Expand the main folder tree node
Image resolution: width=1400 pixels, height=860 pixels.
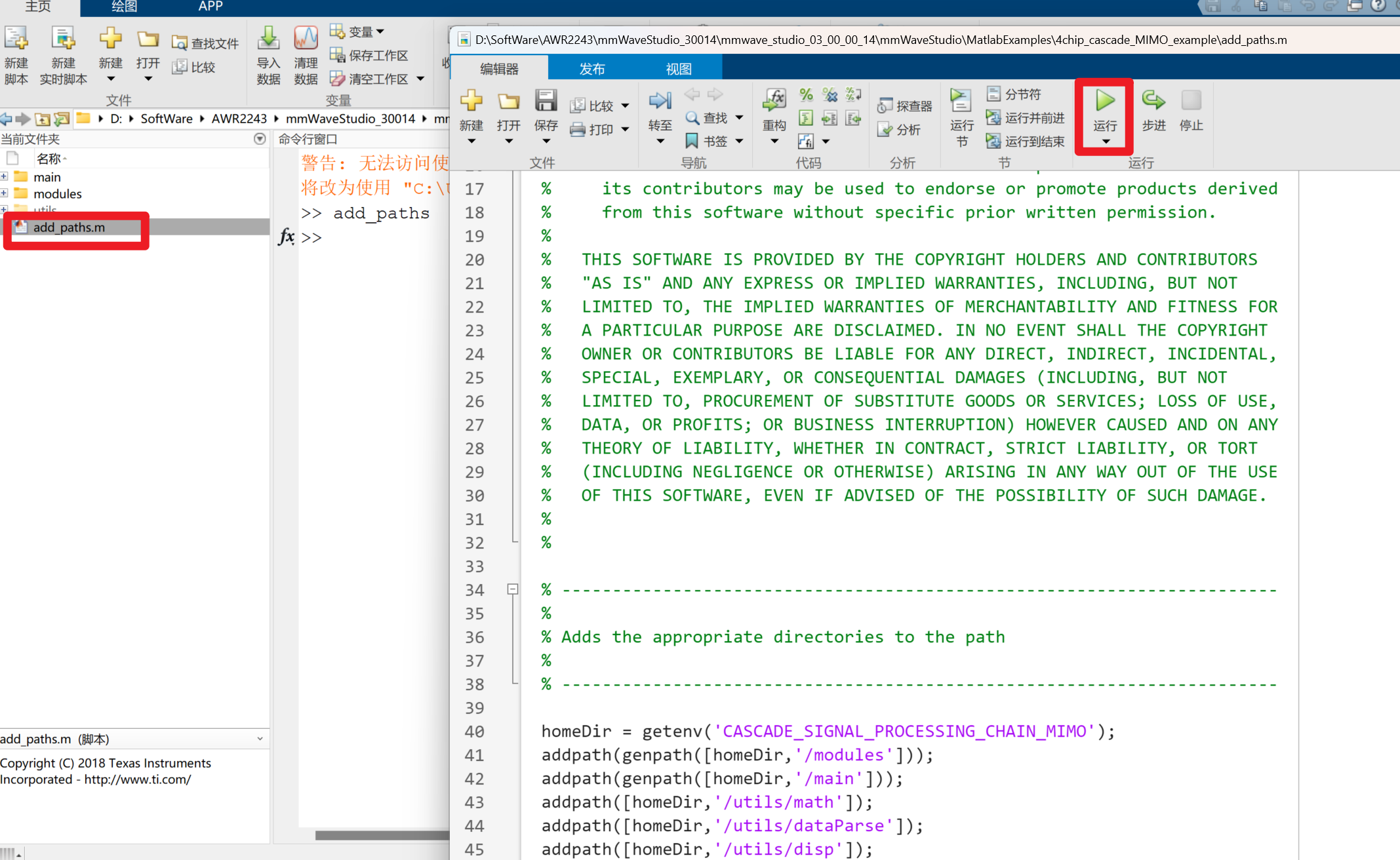tap(4, 177)
